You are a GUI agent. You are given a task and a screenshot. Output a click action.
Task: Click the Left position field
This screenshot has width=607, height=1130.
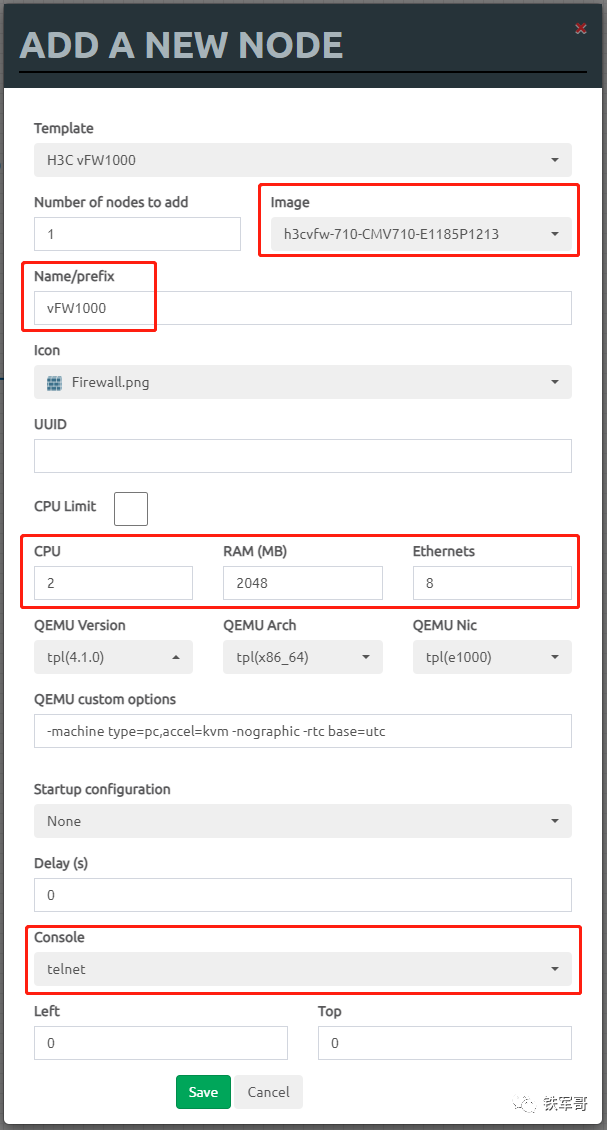161,1043
